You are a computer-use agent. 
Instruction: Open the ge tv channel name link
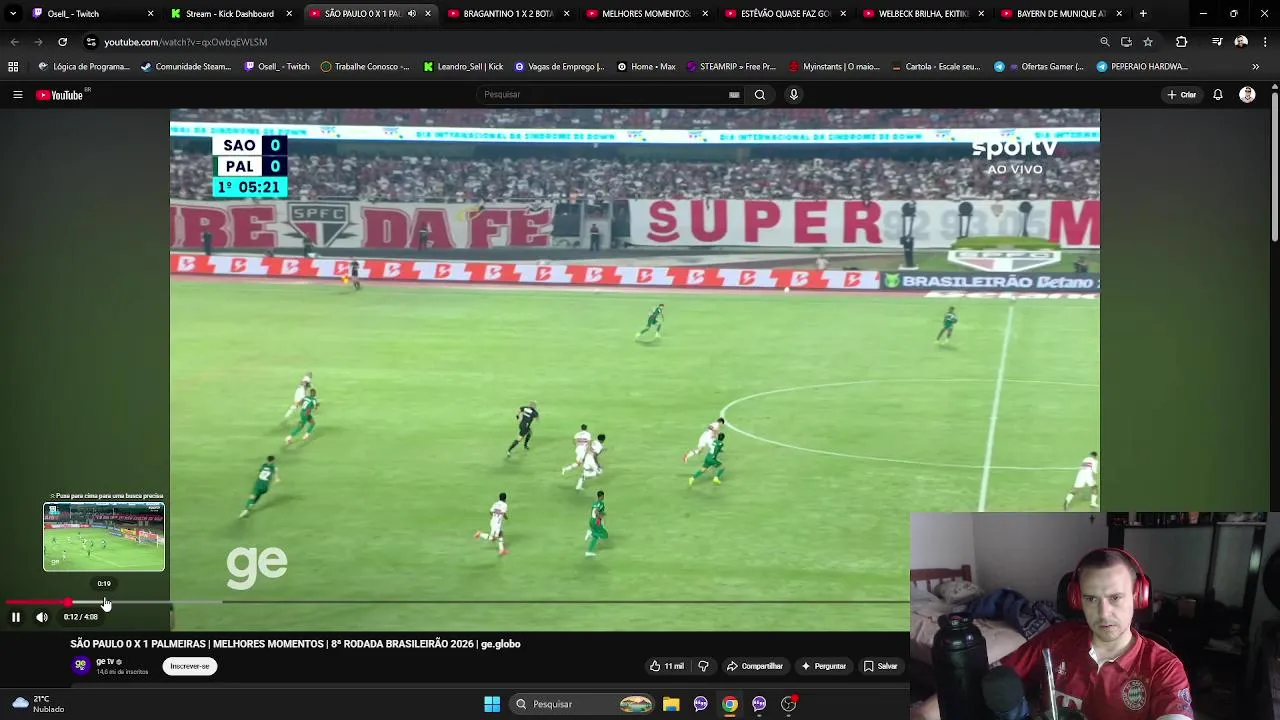click(x=105, y=662)
